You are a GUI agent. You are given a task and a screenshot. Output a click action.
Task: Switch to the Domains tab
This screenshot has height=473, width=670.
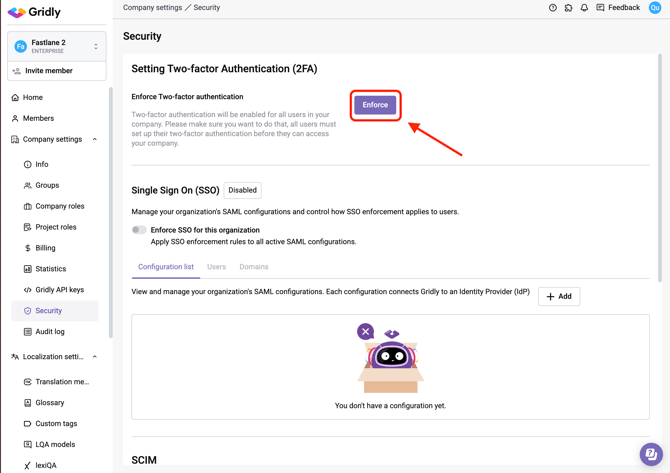(254, 267)
